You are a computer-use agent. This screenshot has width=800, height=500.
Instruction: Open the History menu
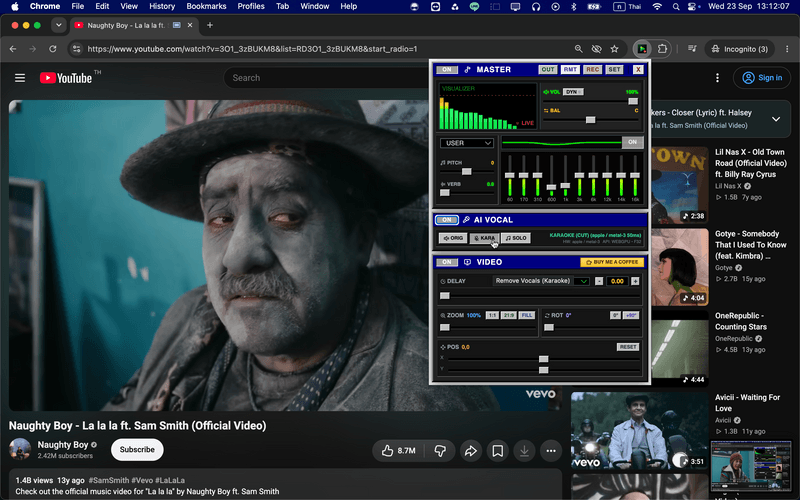tap(162, 7)
